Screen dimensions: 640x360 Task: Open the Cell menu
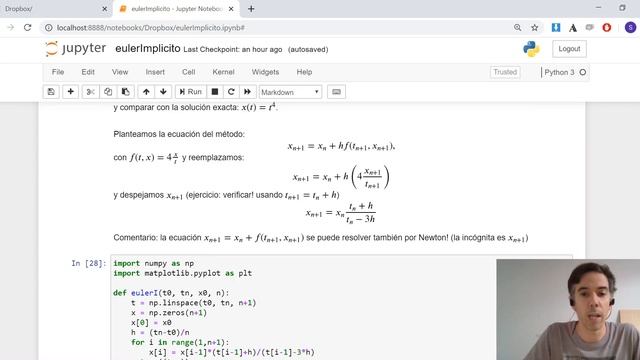(x=188, y=72)
